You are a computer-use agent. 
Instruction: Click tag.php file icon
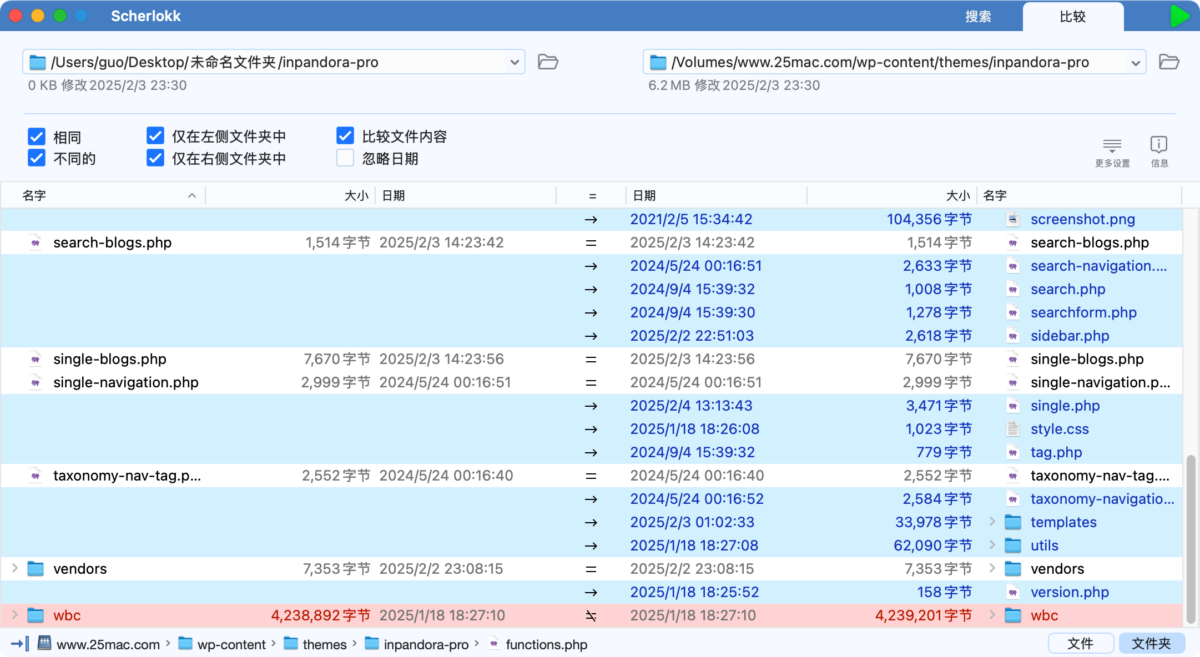coord(1013,452)
